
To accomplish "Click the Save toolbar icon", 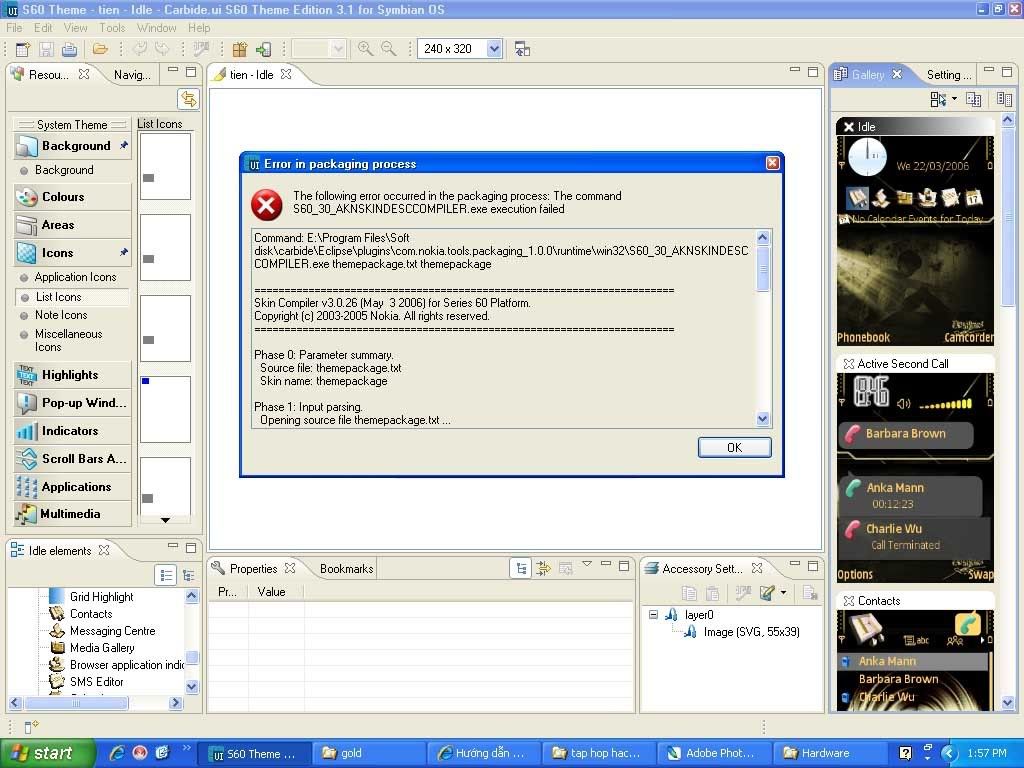I will 46,49.
